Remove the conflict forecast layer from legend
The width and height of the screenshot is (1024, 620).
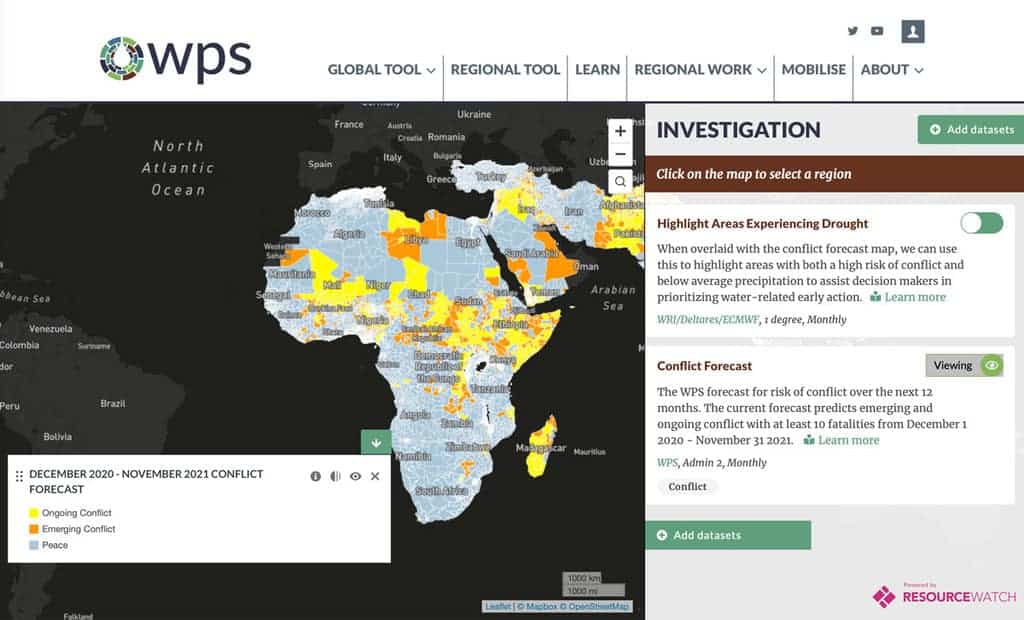[375, 476]
